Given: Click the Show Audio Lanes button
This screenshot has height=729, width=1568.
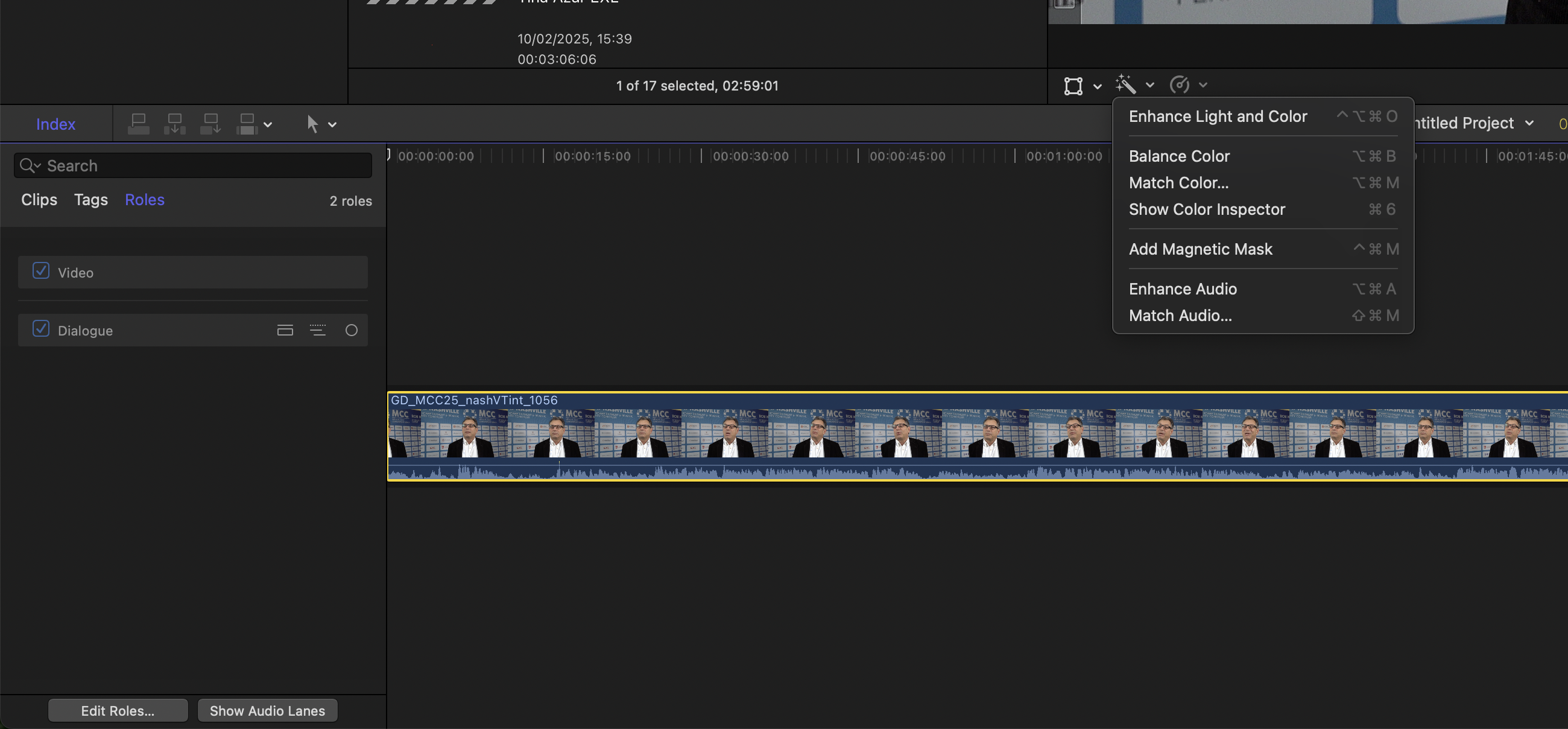Looking at the screenshot, I should coord(267,710).
